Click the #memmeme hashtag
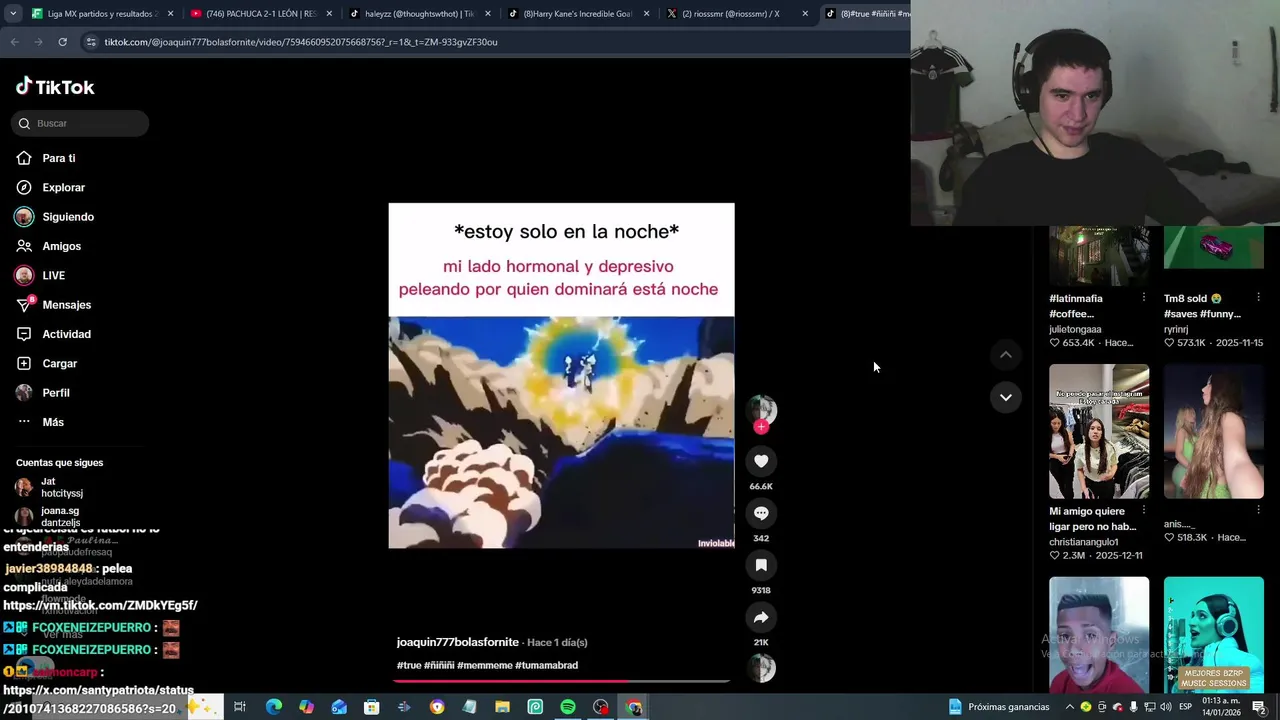 (485, 665)
